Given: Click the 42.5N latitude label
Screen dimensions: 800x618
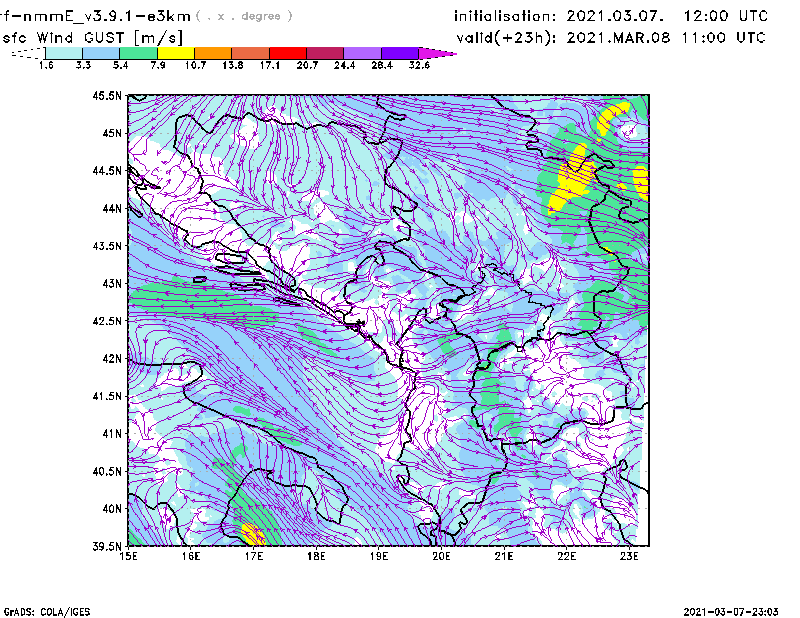Looking at the screenshot, I should [107, 321].
